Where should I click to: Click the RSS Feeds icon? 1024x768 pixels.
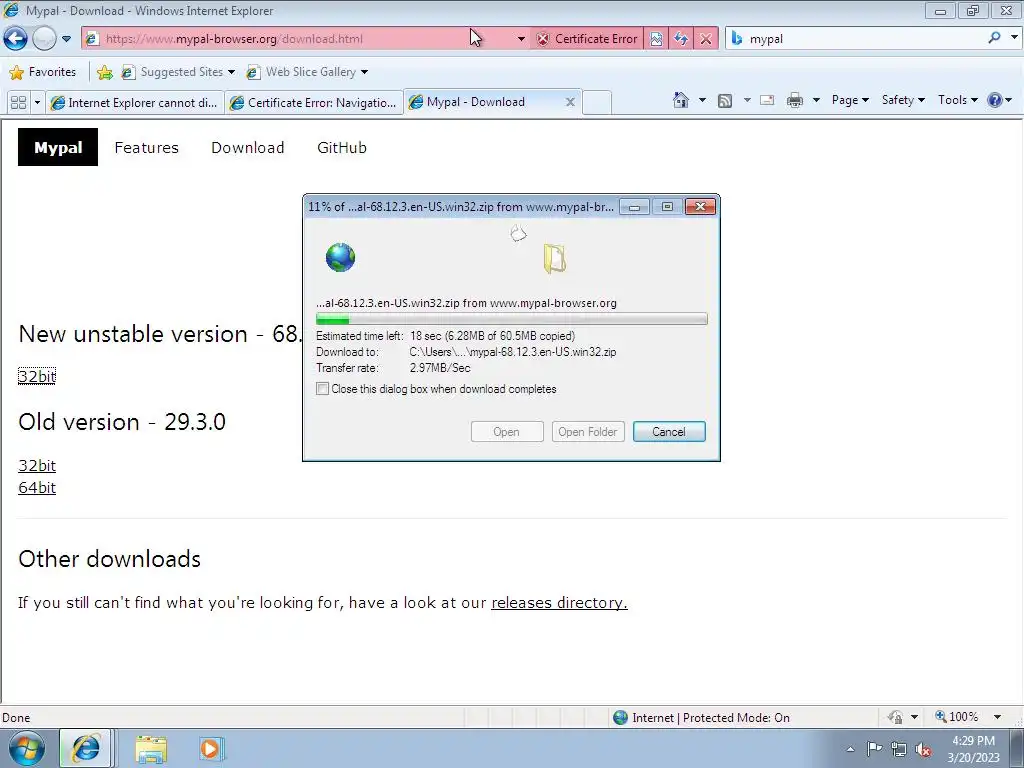click(725, 101)
